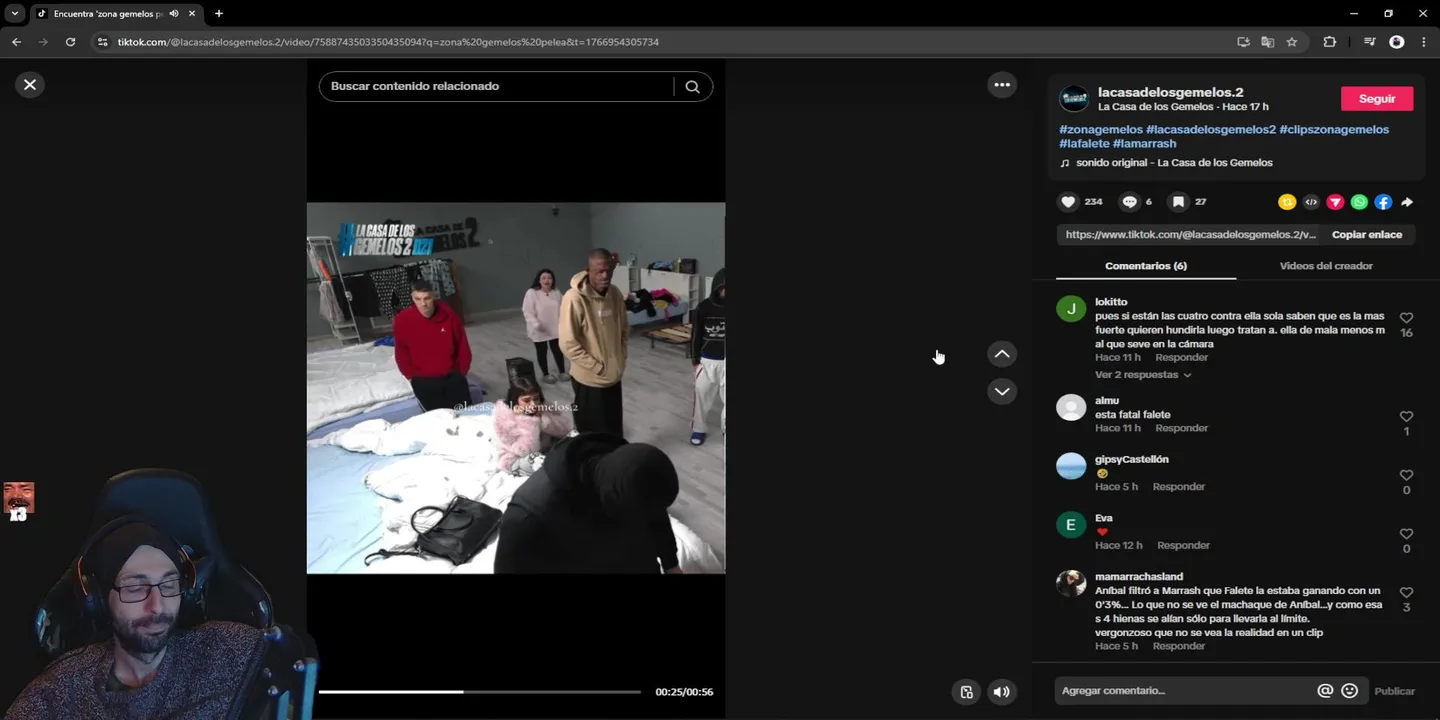Open mamarrachasland username
Image resolution: width=1440 pixels, height=720 pixels.
1139,577
